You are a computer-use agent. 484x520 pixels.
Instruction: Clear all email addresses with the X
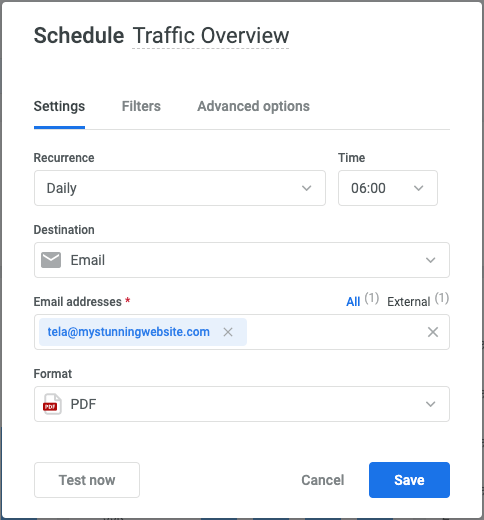(x=433, y=332)
